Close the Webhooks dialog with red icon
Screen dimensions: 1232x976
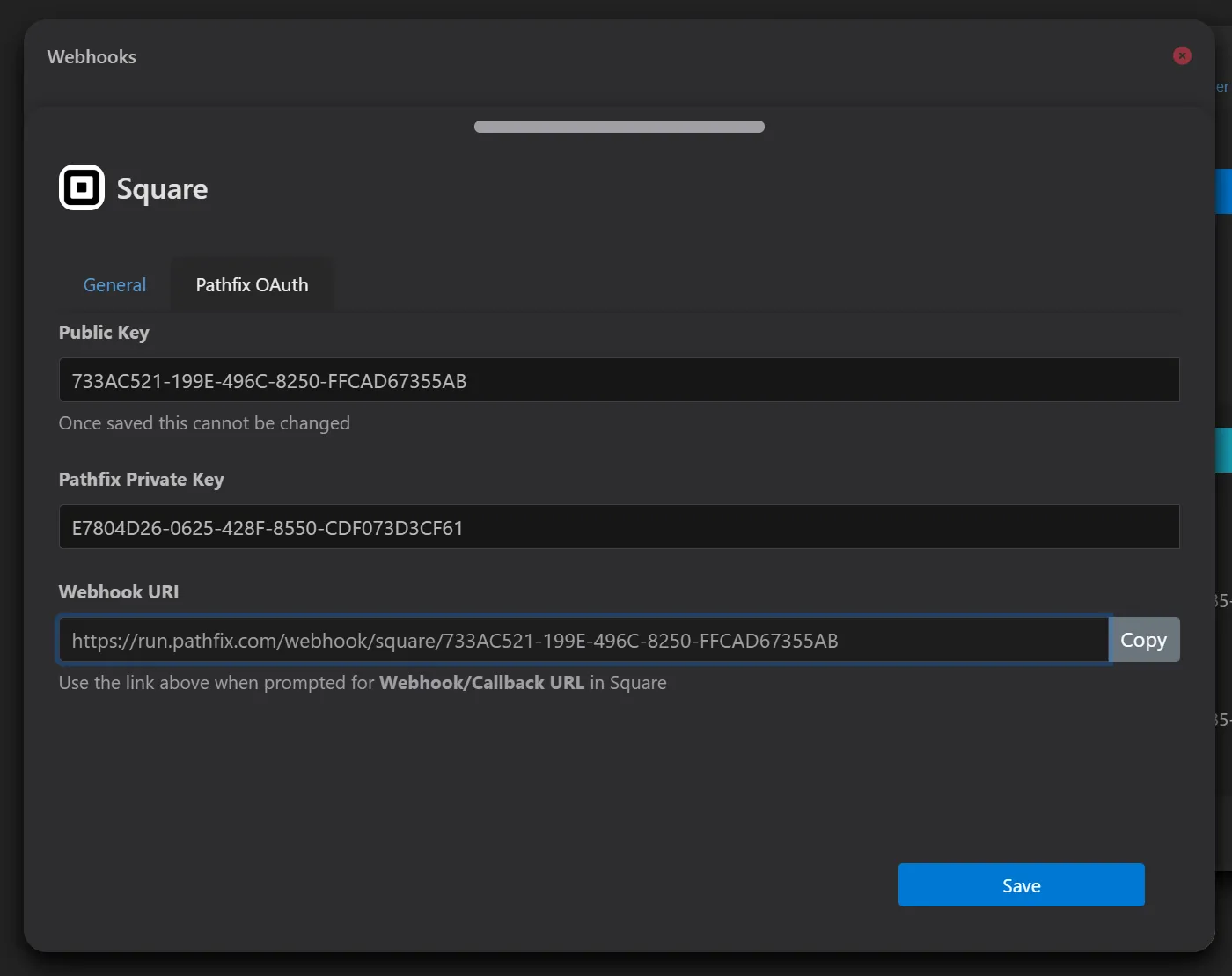click(x=1182, y=55)
